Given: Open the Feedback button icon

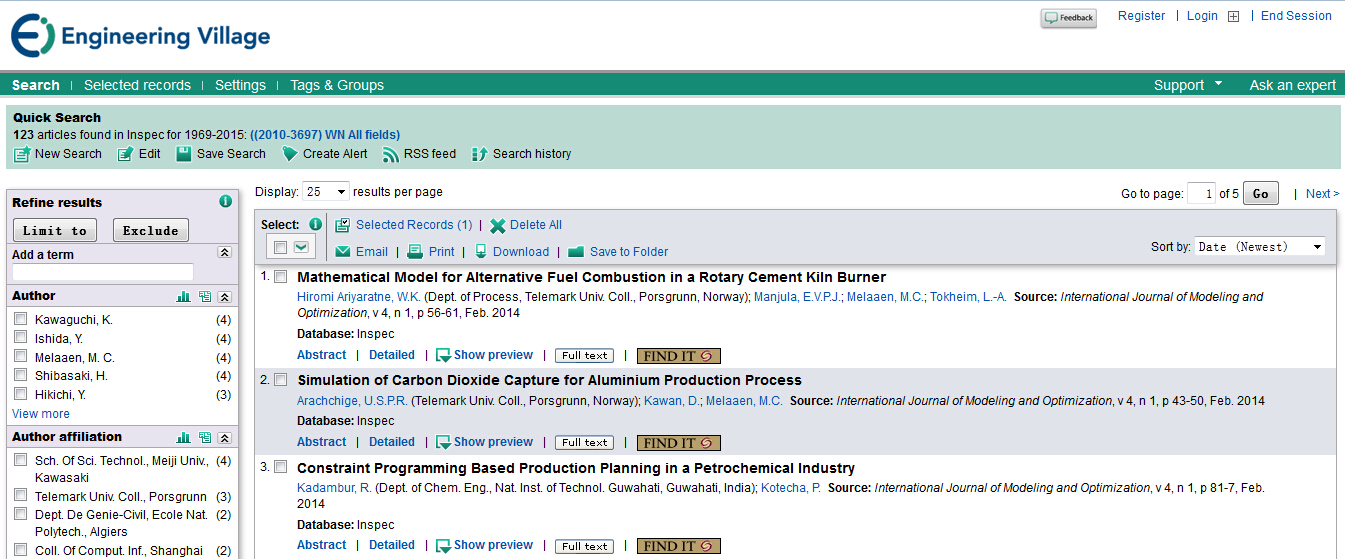Looking at the screenshot, I should [x=1068, y=18].
